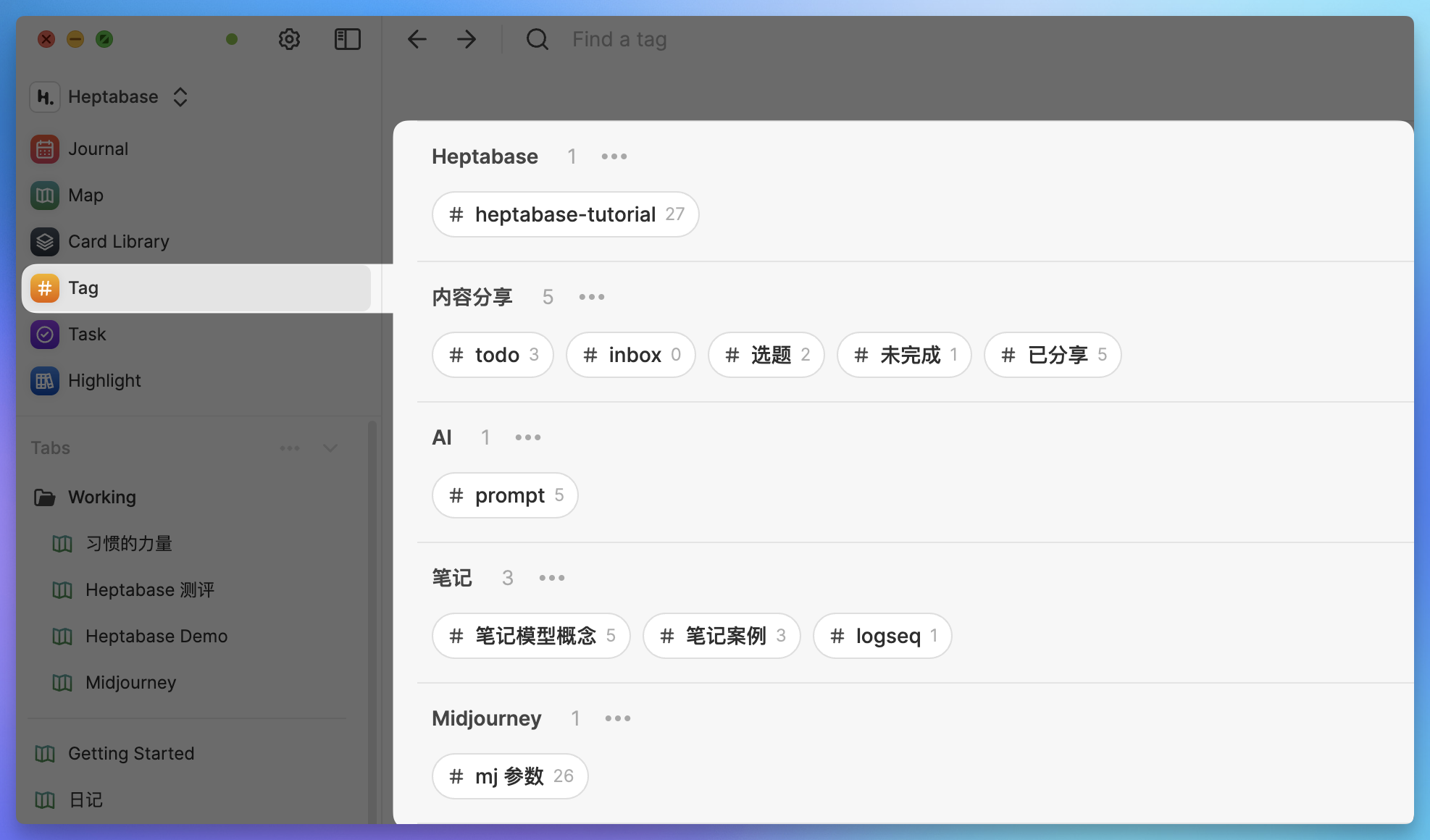The image size is (1430, 840).
Task: Open the todo tag
Action: coord(493,355)
